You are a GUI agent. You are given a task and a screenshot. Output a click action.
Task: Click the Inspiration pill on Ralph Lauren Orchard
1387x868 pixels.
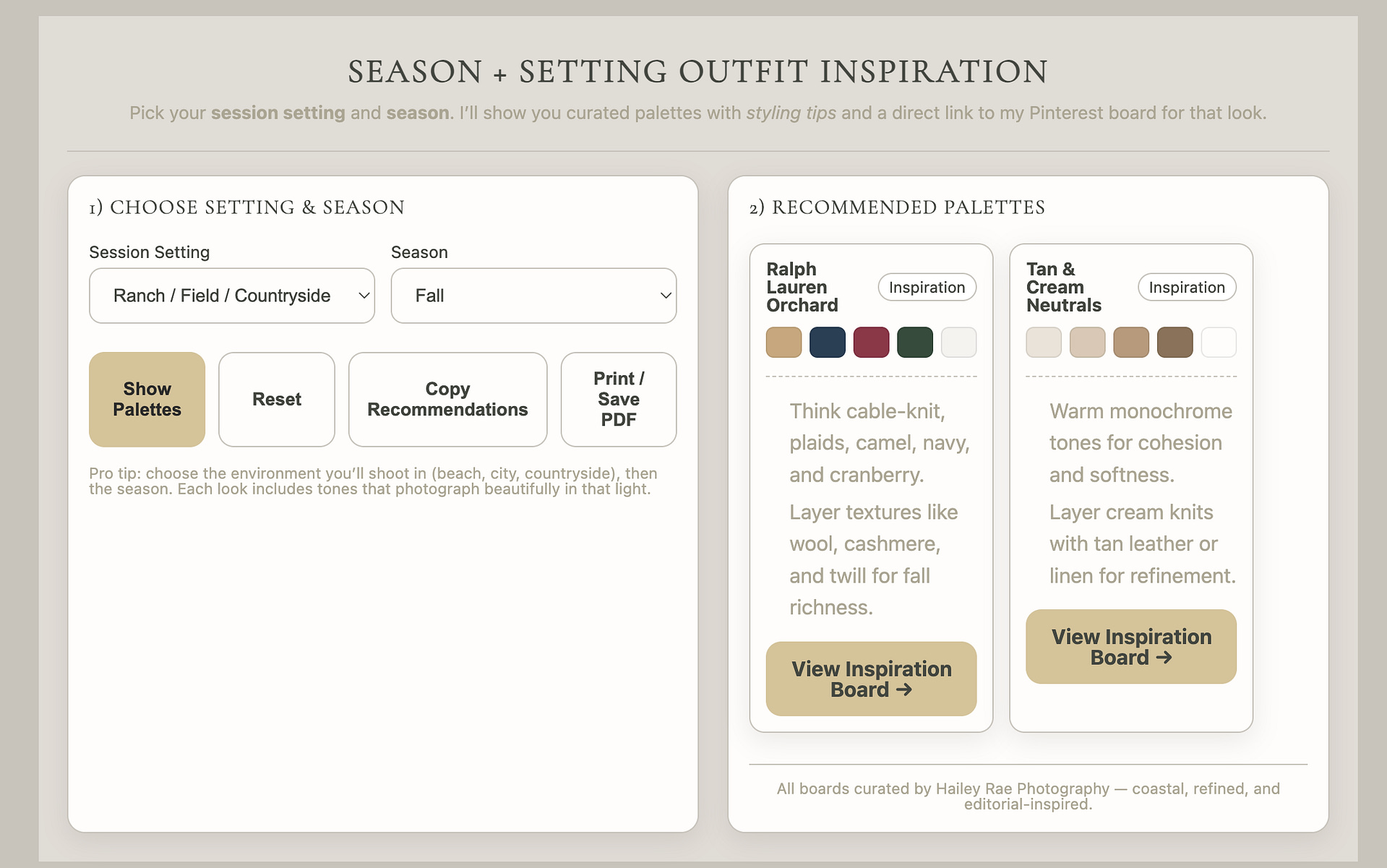927,287
